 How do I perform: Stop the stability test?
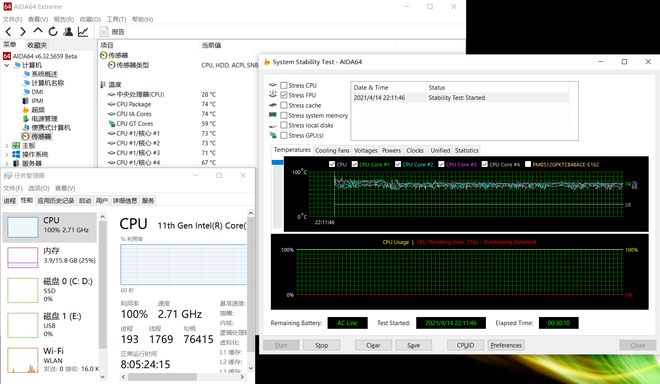[322, 345]
